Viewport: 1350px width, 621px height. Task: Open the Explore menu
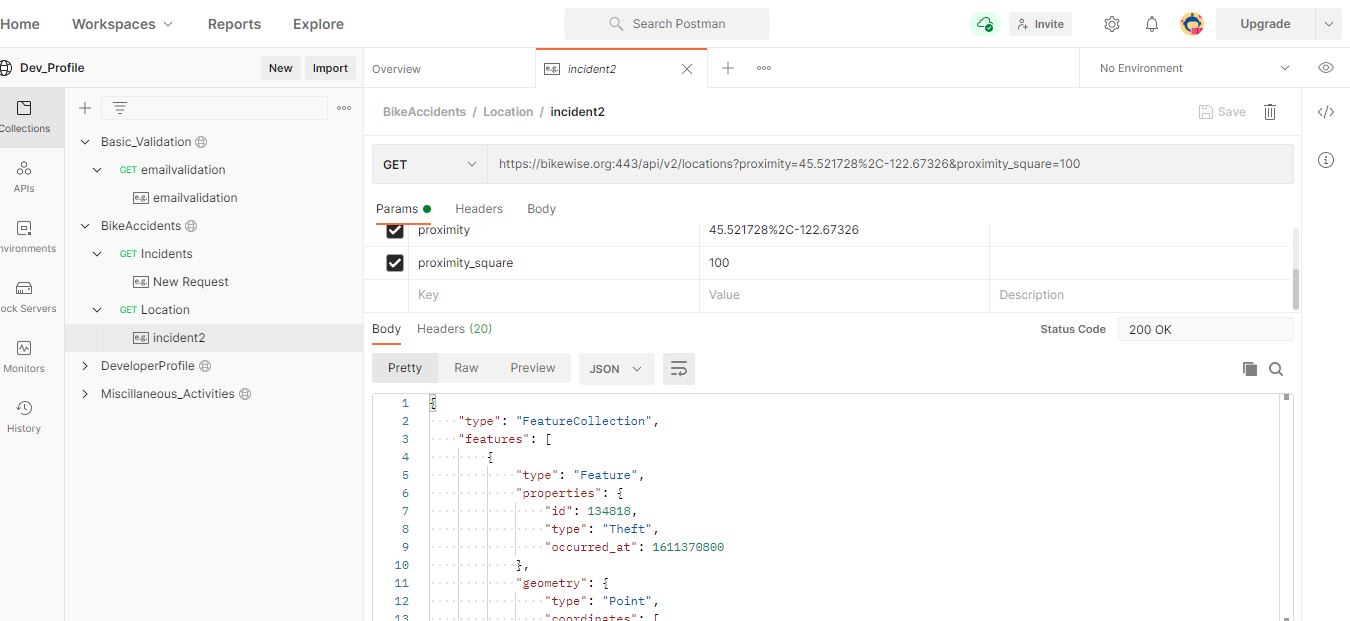(318, 24)
